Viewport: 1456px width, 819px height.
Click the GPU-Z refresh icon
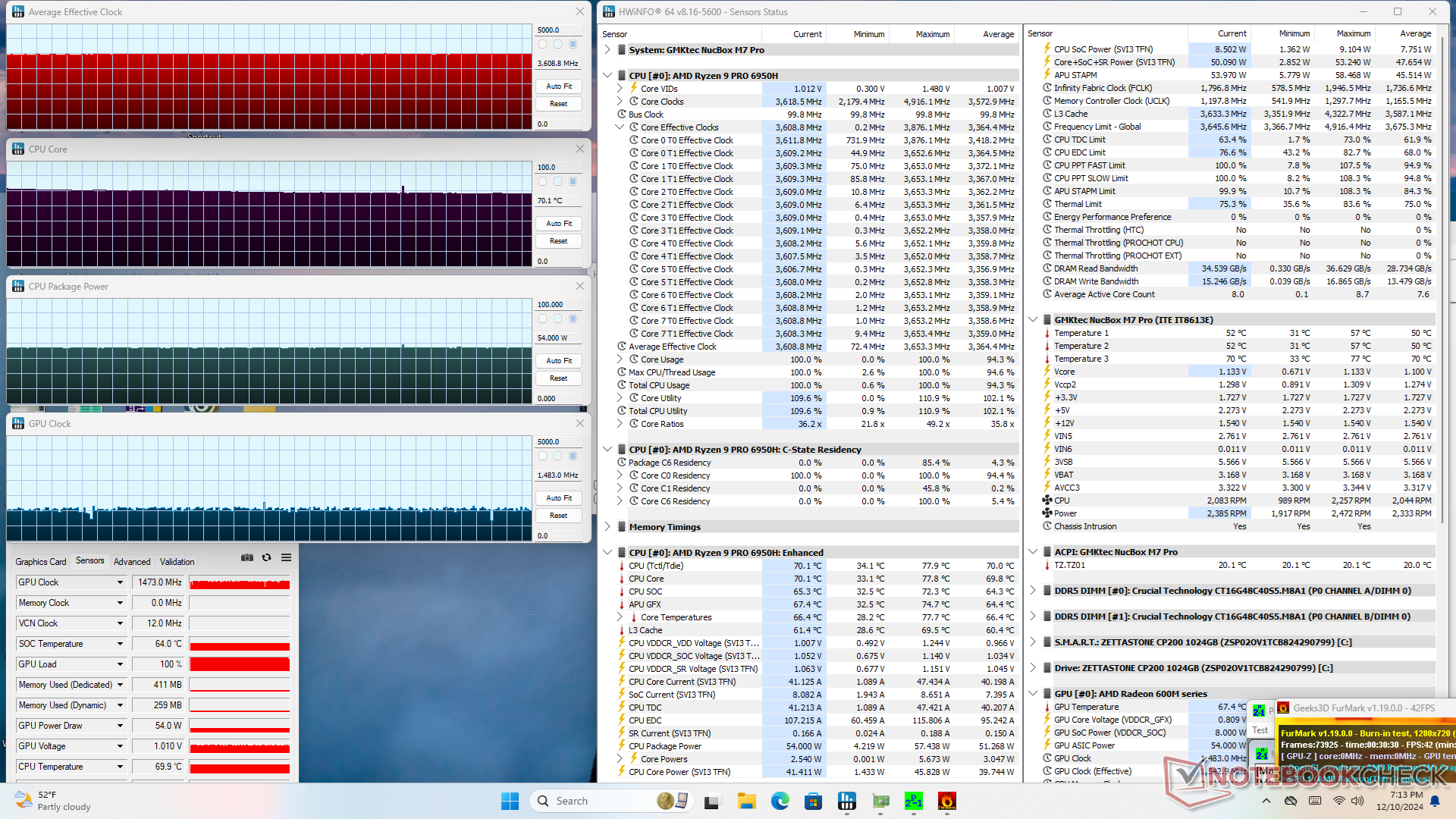(x=266, y=557)
